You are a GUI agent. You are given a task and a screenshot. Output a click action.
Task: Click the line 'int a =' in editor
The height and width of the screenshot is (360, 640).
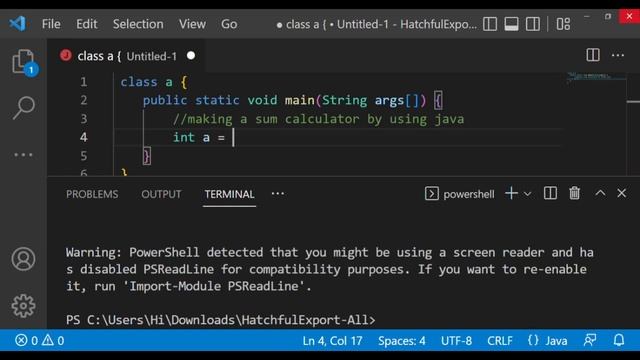199,138
